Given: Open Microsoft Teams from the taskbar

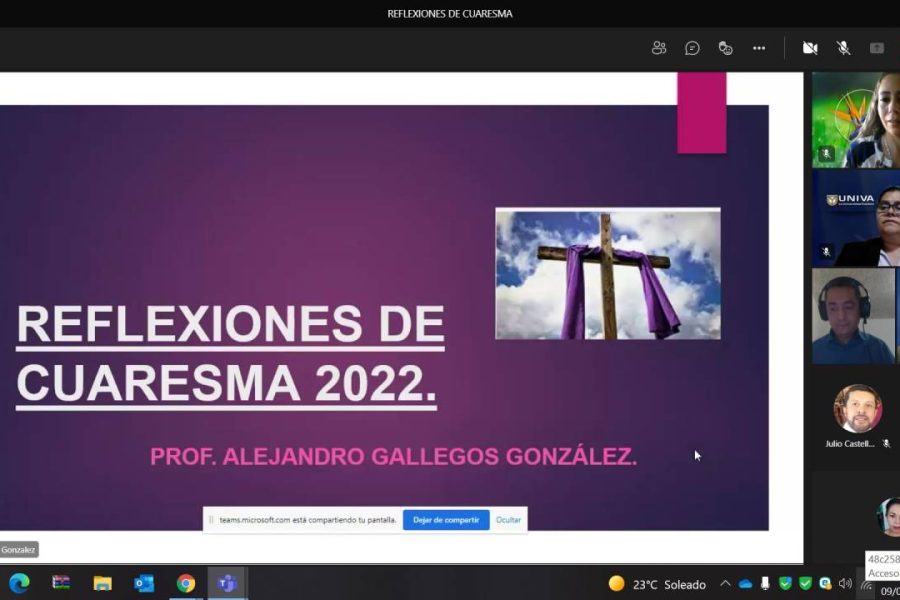Looking at the screenshot, I should (227, 583).
